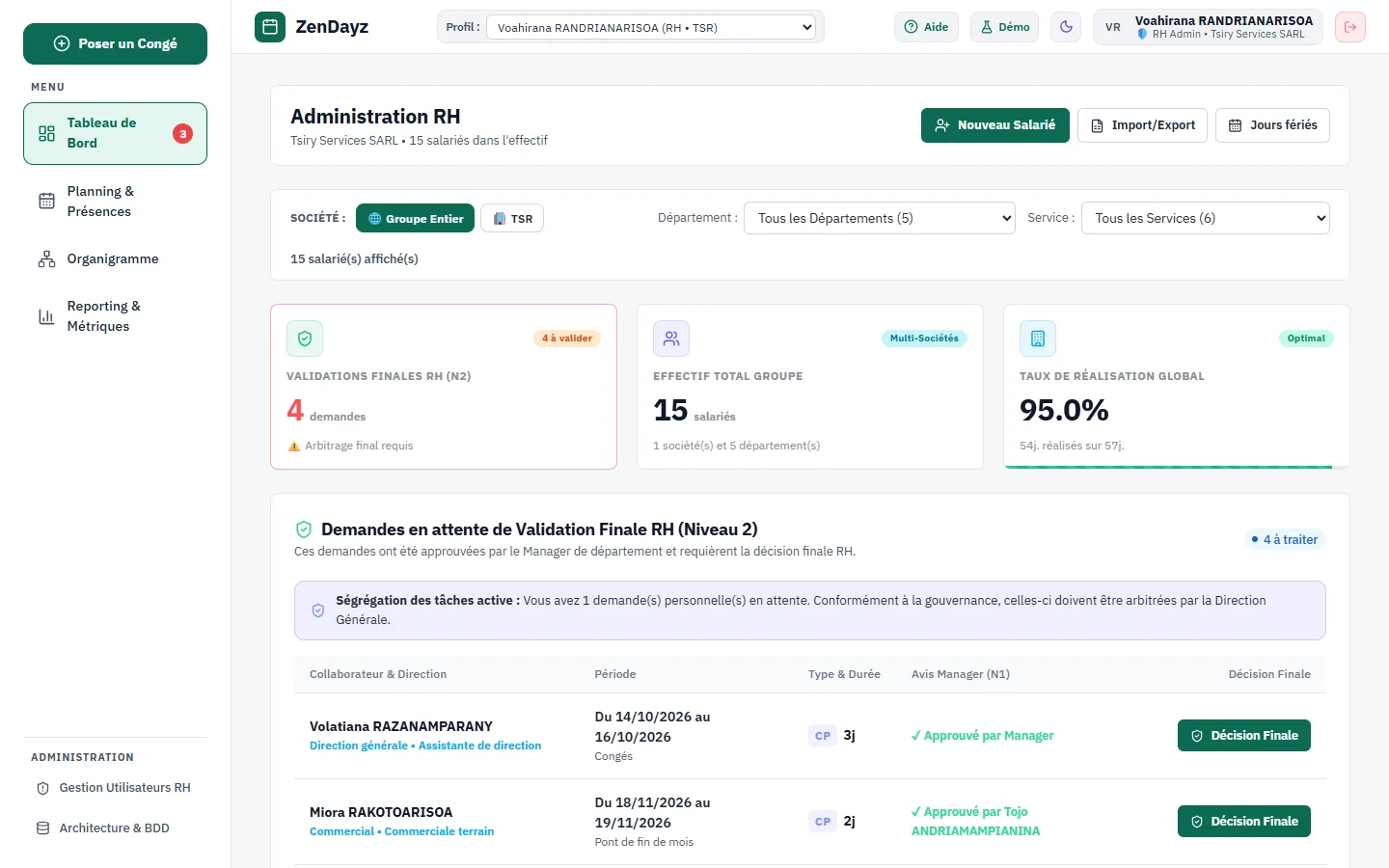Open Reporting & Métriques
This screenshot has height=868, width=1389.
(x=115, y=315)
